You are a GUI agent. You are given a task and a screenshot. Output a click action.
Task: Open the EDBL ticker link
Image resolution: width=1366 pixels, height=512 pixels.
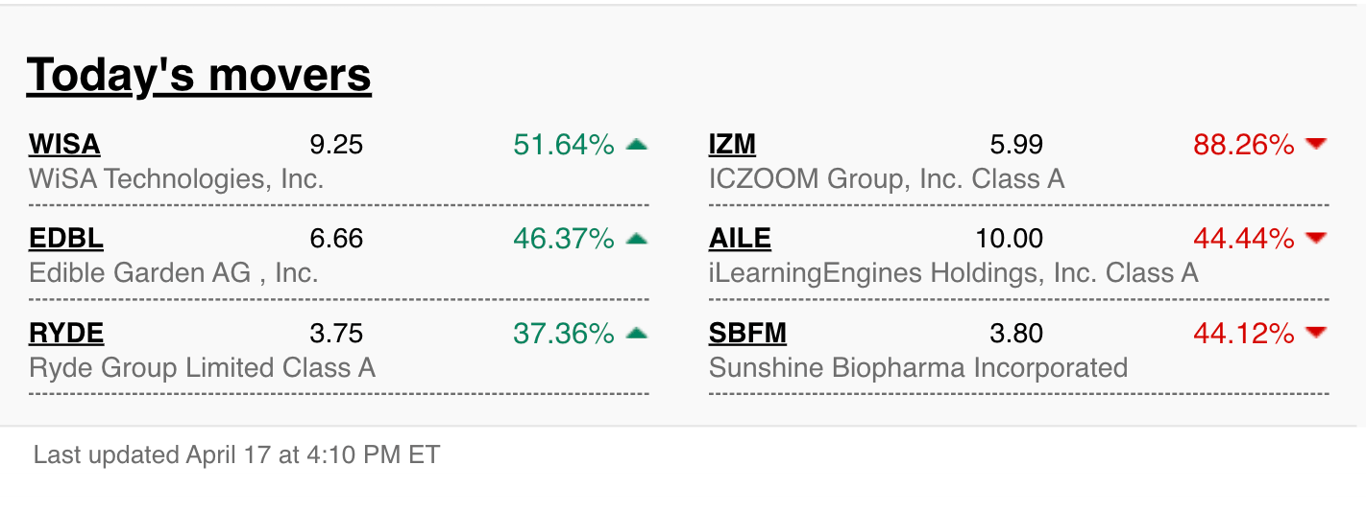66,239
